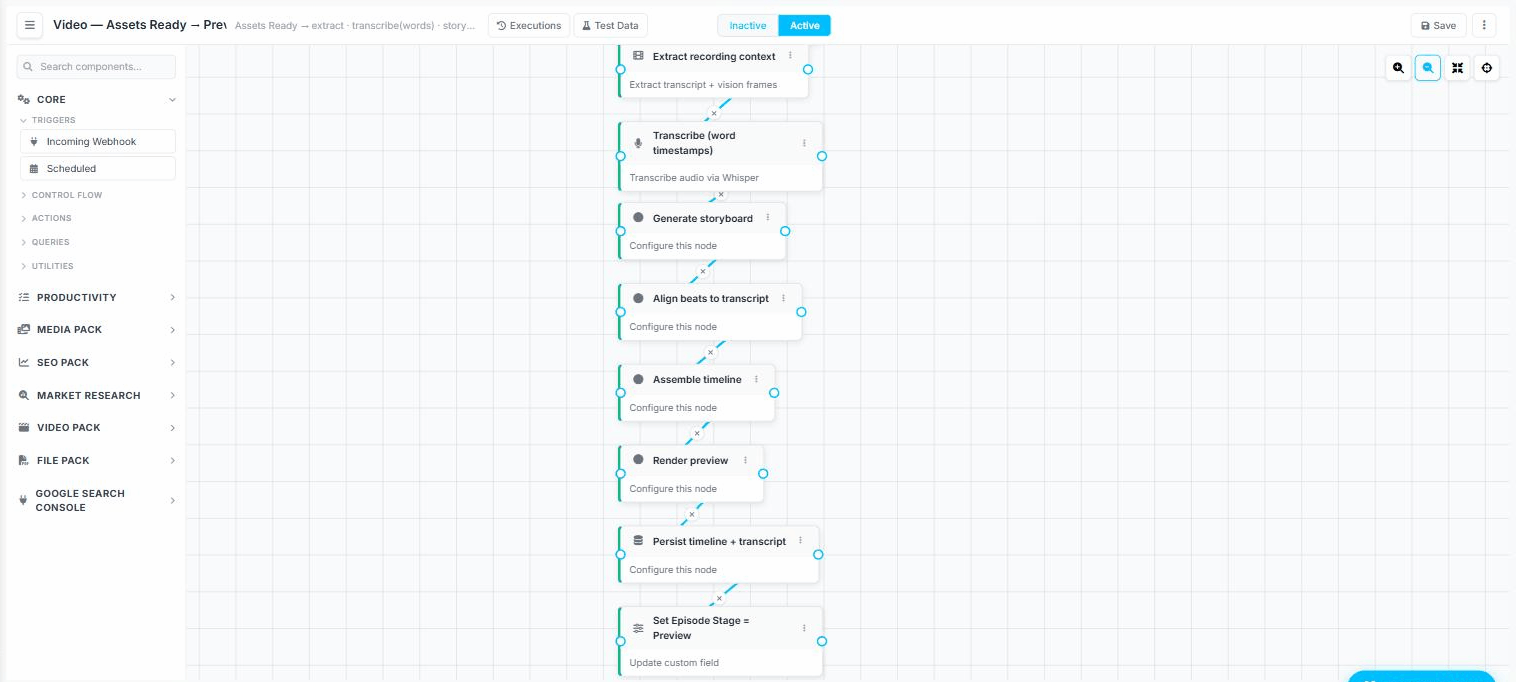Click circle icon on Render preview node
The height and width of the screenshot is (682, 1516).
click(x=638, y=460)
